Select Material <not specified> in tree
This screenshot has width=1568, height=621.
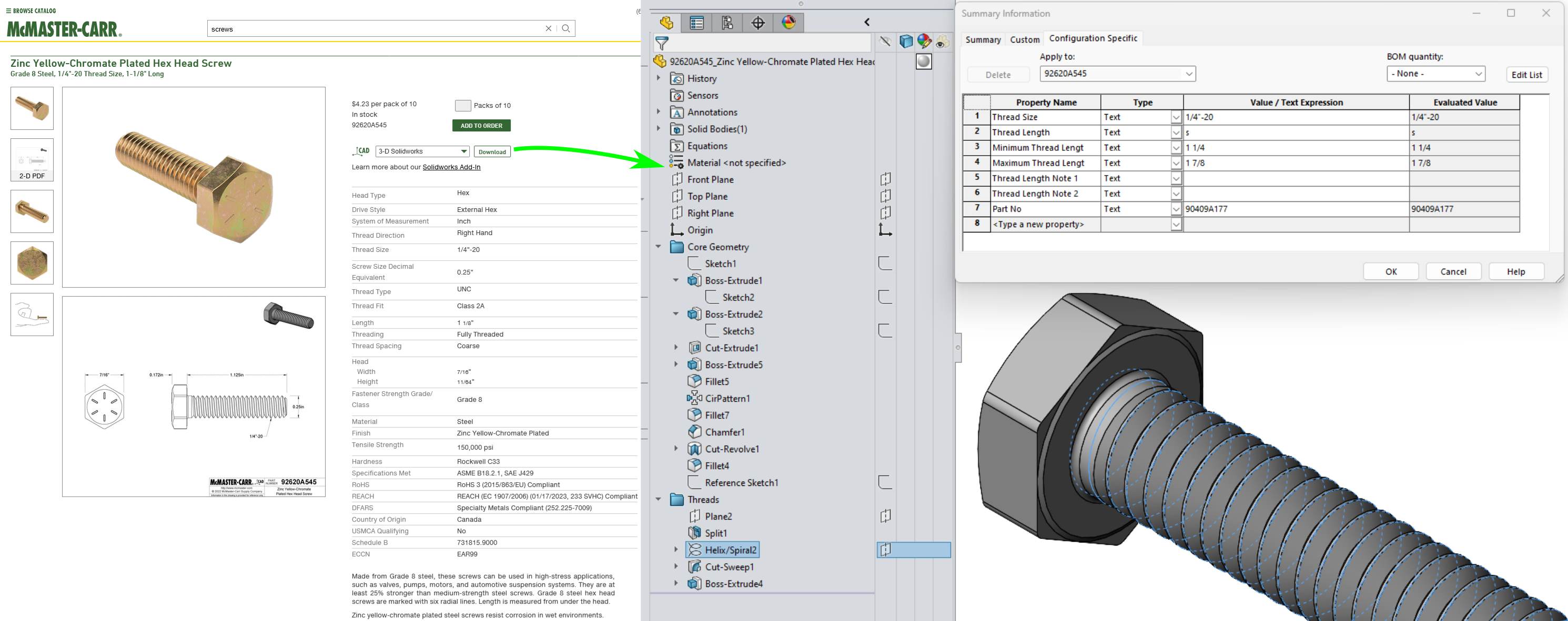pos(736,163)
